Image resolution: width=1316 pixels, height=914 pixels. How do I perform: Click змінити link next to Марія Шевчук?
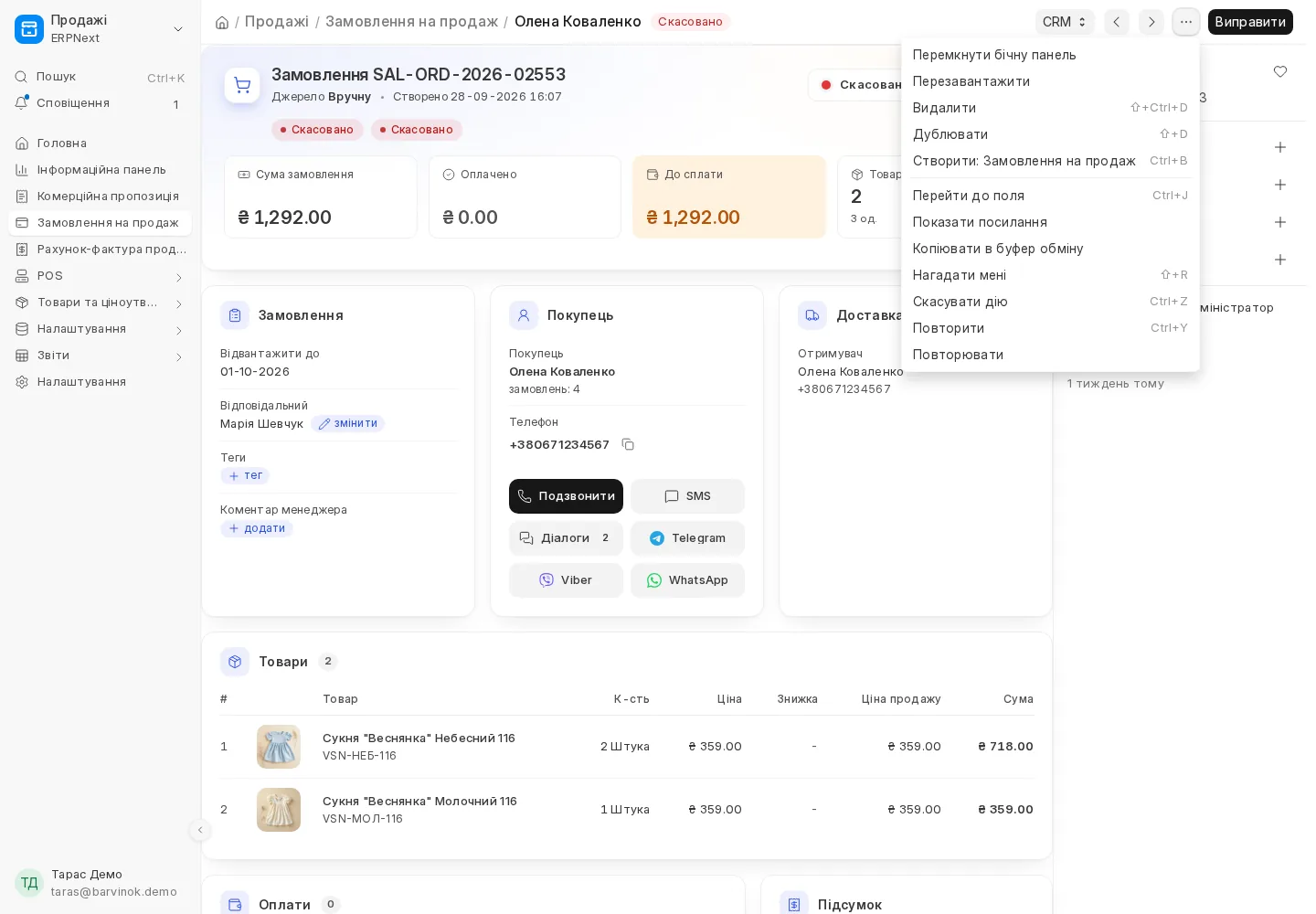[347, 424]
